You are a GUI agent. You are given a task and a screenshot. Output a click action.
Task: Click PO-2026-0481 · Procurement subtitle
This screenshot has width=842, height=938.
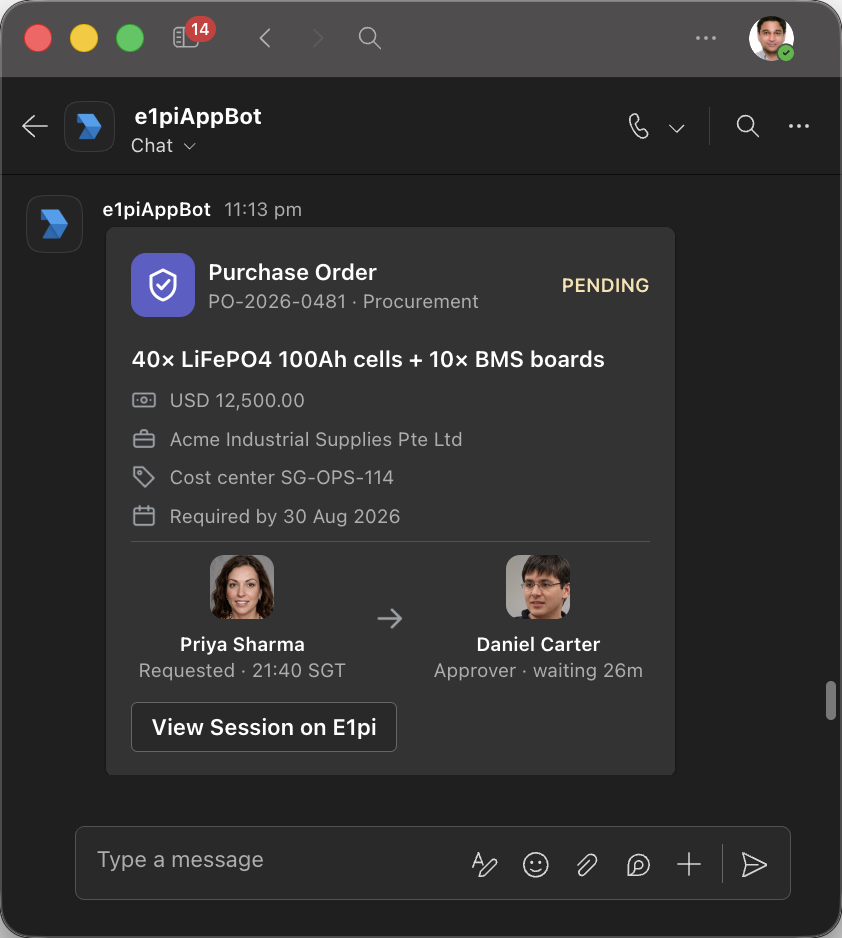point(343,302)
